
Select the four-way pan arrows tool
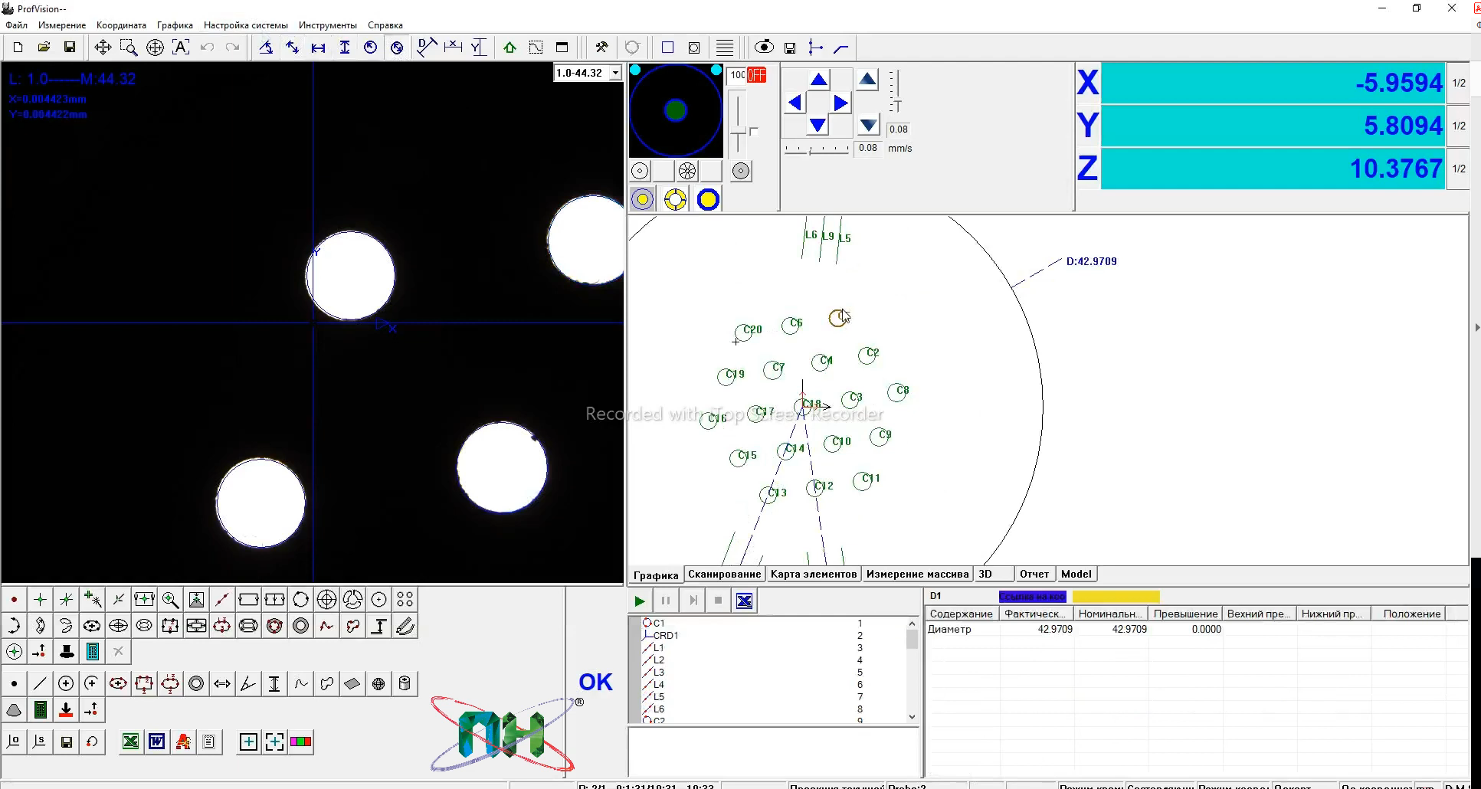point(103,47)
